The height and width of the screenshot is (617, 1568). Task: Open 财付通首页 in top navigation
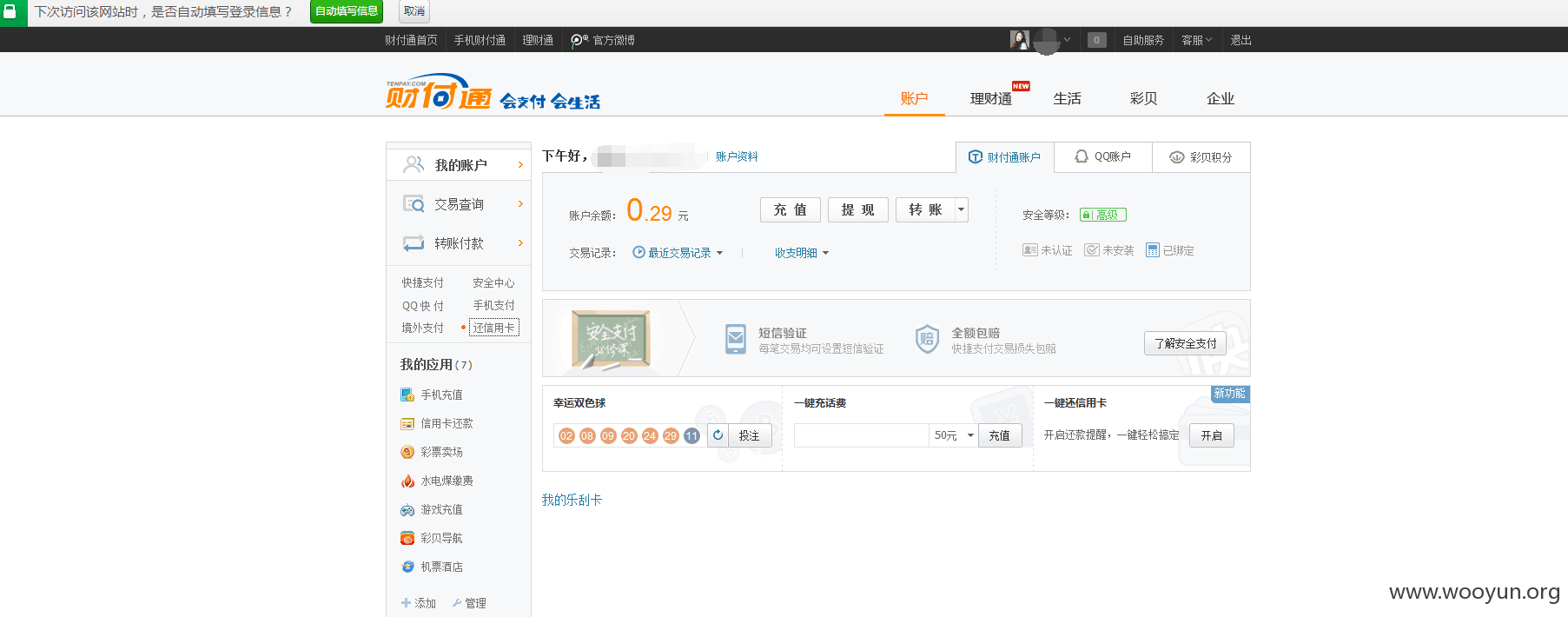click(x=411, y=40)
